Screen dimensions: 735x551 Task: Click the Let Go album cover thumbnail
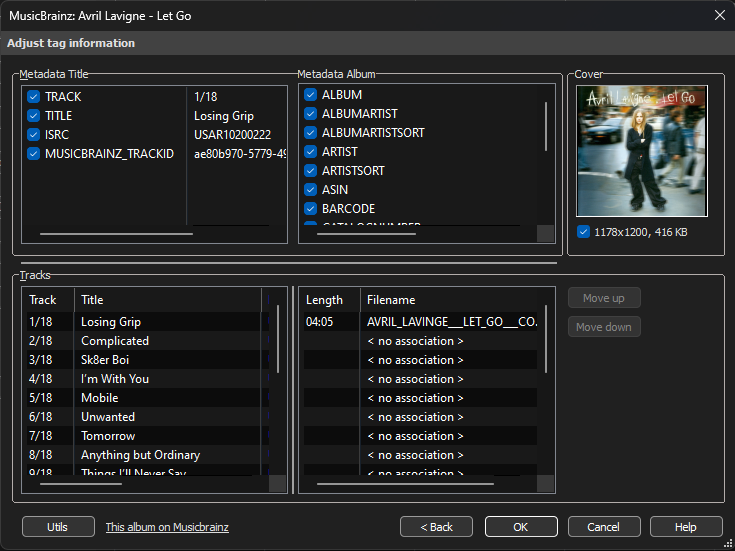(642, 151)
